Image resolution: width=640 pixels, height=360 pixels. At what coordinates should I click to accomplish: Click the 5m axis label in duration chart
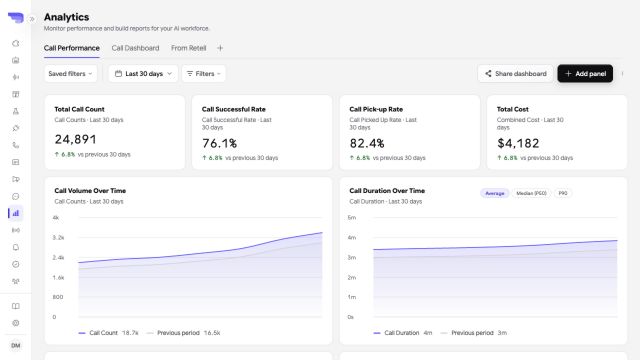(352, 218)
